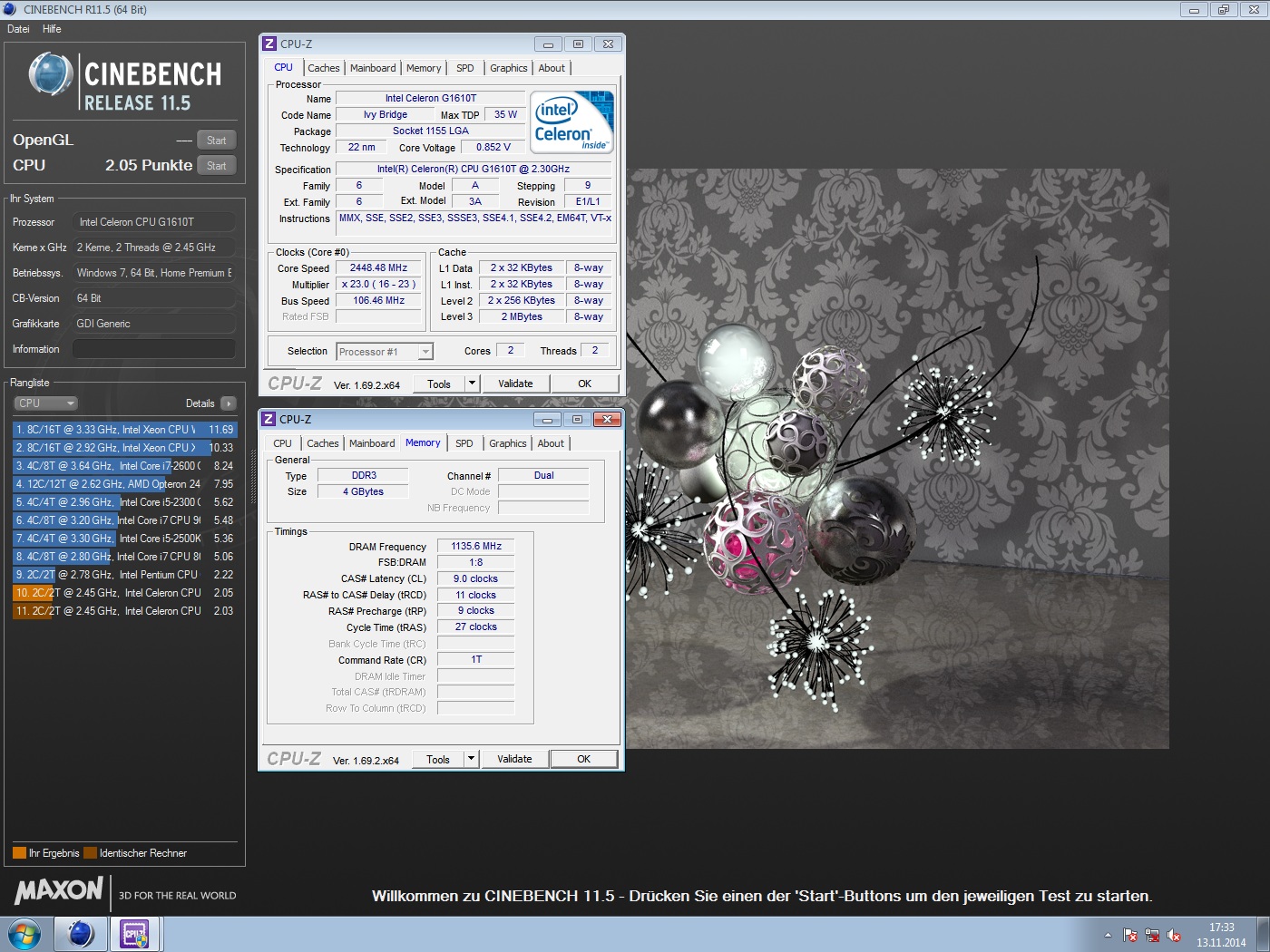This screenshot has height=952, width=1270.
Task: Click Cinebench logo in header
Action: click(125, 82)
